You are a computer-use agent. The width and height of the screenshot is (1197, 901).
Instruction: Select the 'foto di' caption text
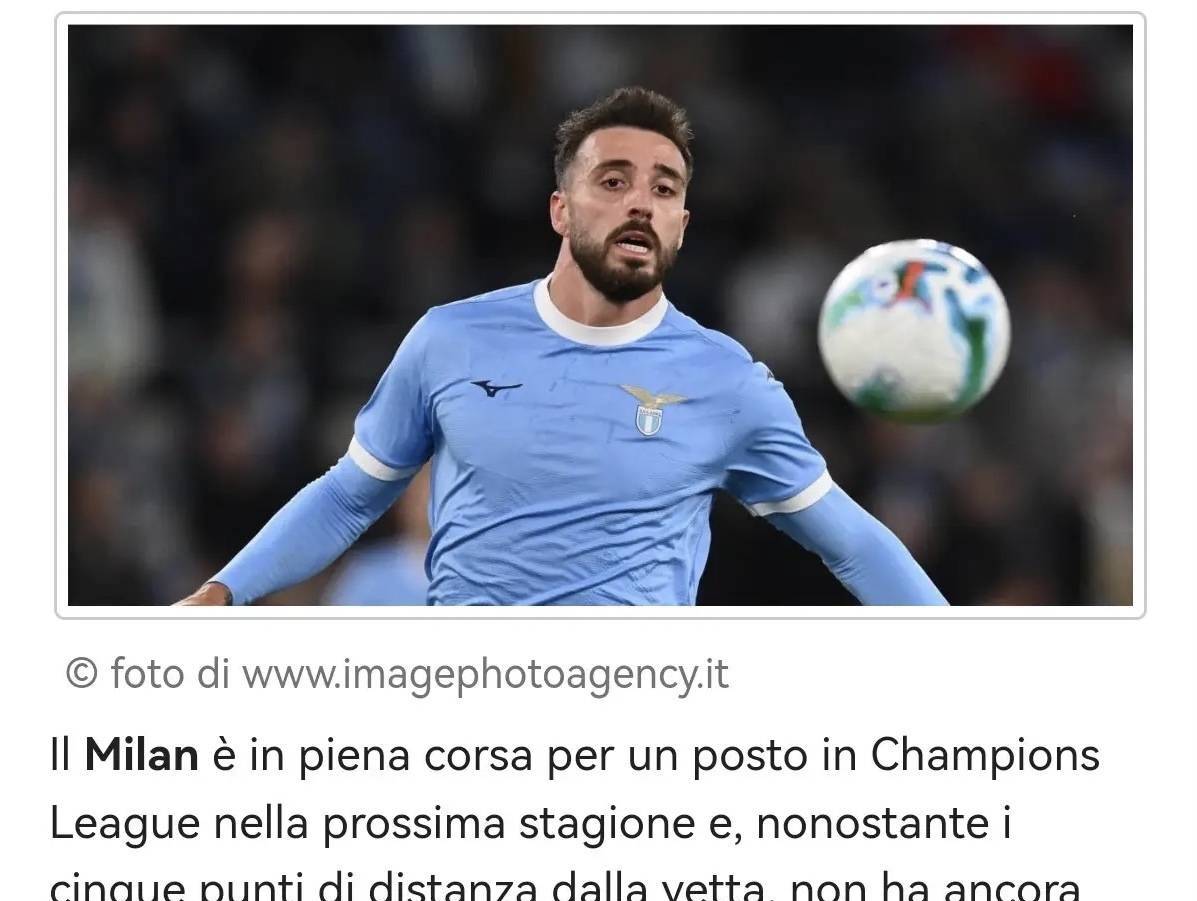169,674
